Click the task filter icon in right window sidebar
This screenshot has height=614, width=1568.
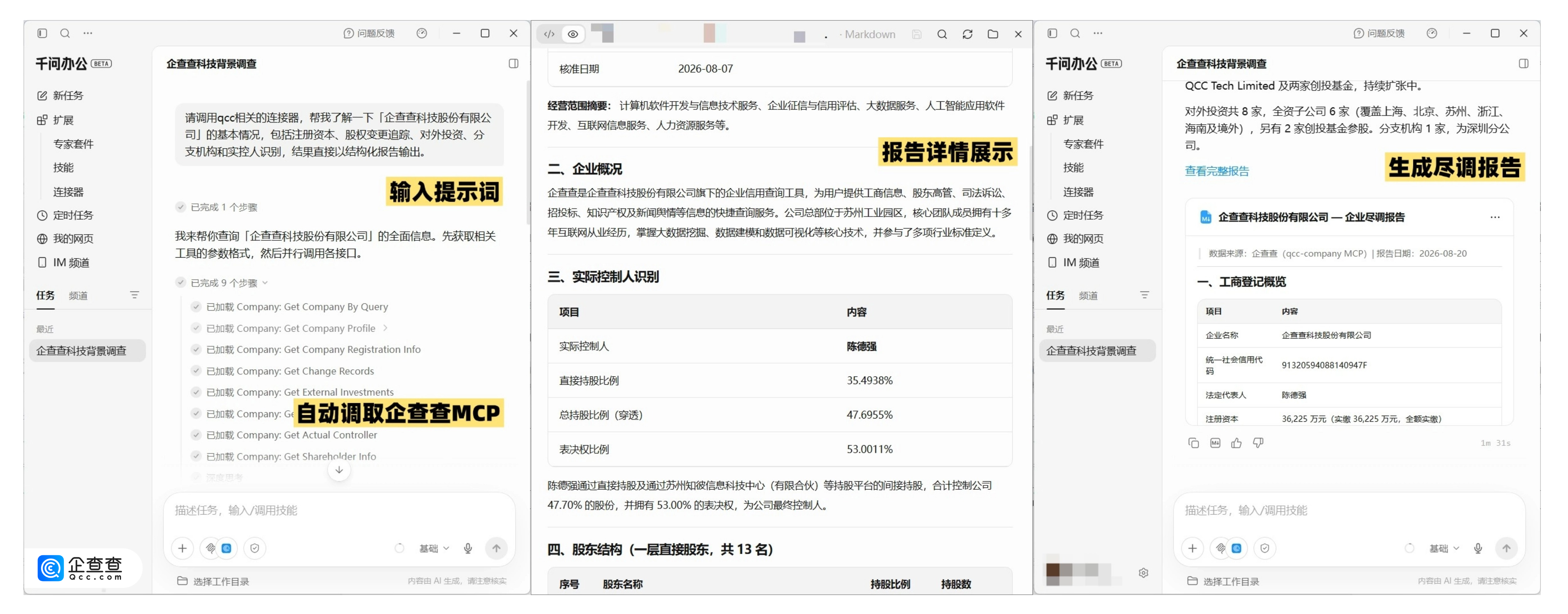[x=1144, y=295]
